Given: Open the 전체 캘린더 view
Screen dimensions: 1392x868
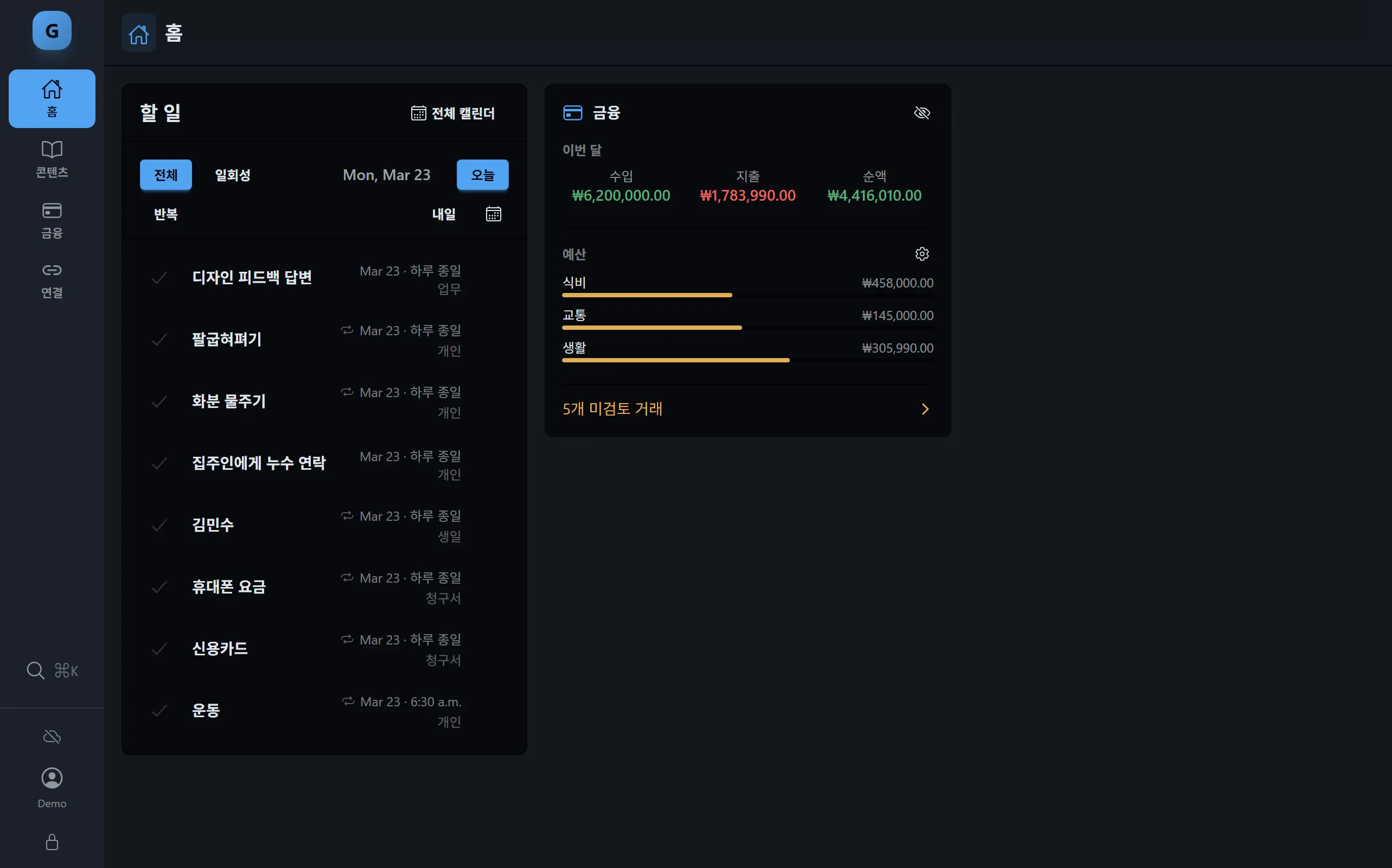Looking at the screenshot, I should 453,112.
